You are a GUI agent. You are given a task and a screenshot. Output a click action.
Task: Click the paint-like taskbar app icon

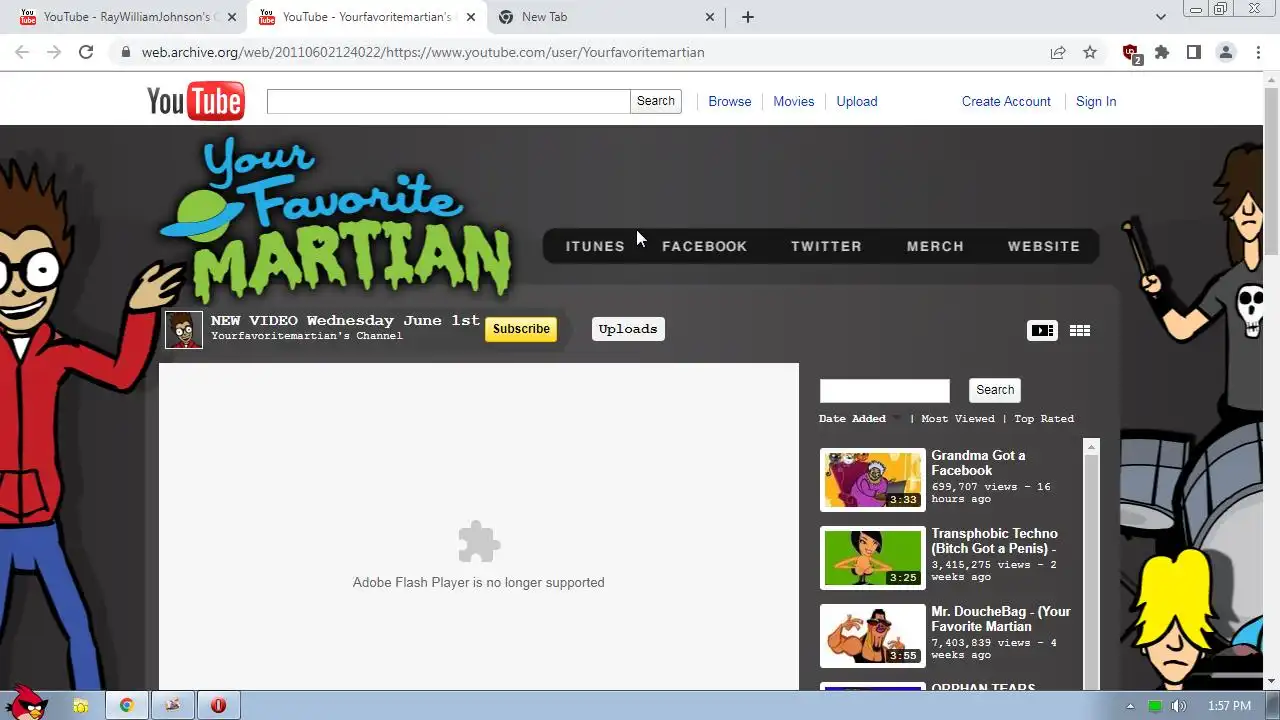tap(172, 706)
